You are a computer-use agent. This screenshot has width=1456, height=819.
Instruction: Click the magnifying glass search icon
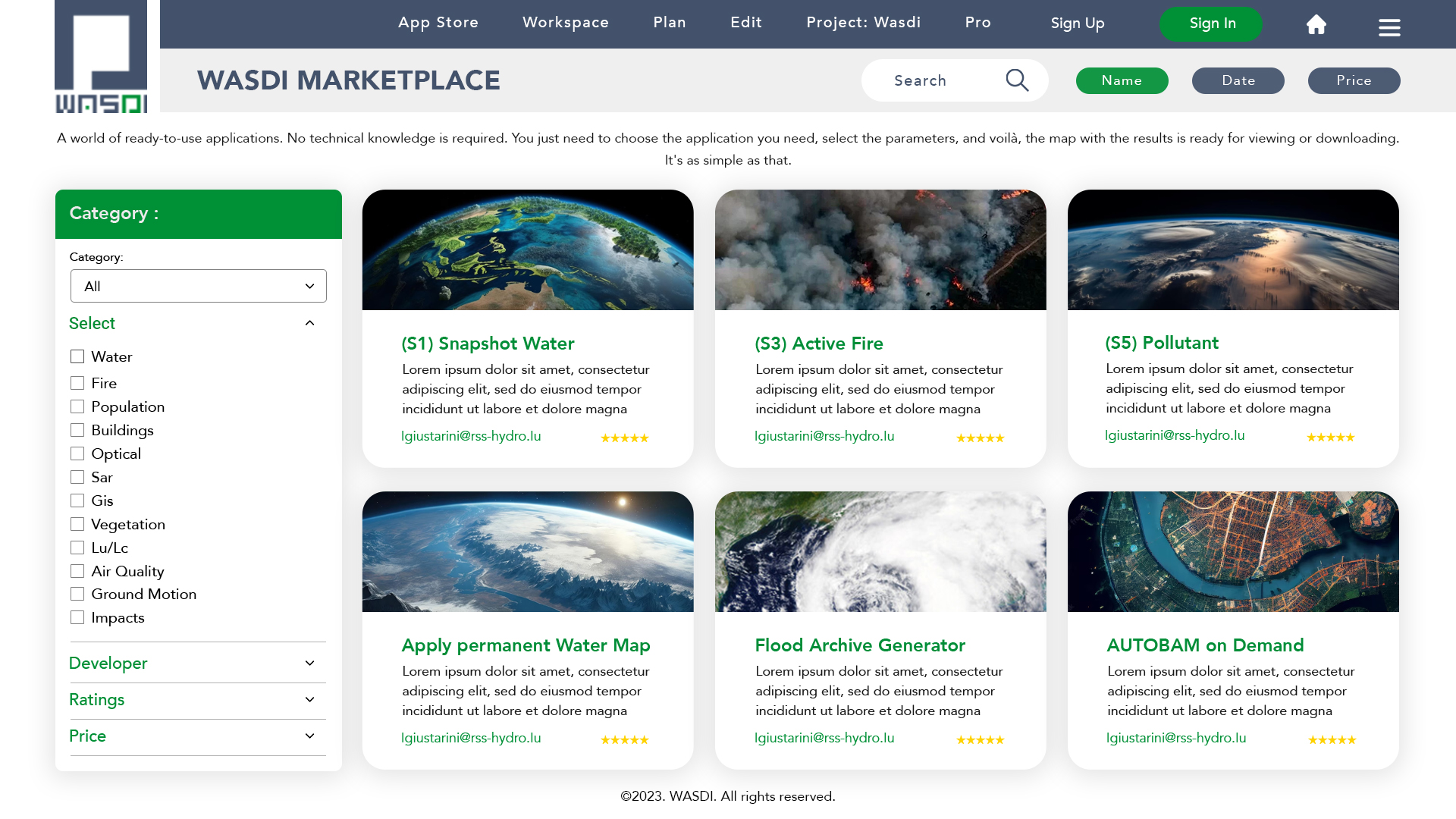pos(1017,80)
